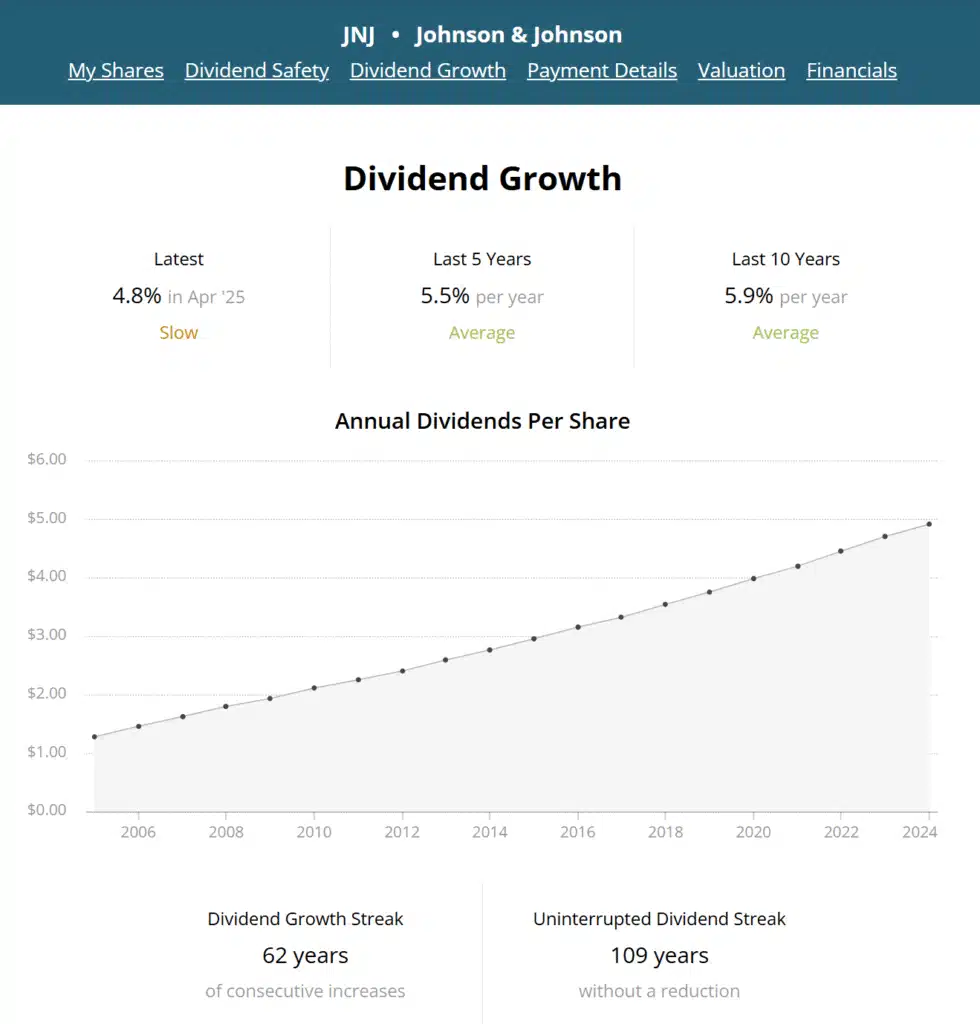Click the 'Slow' rating label
The image size is (980, 1024).
tap(178, 332)
